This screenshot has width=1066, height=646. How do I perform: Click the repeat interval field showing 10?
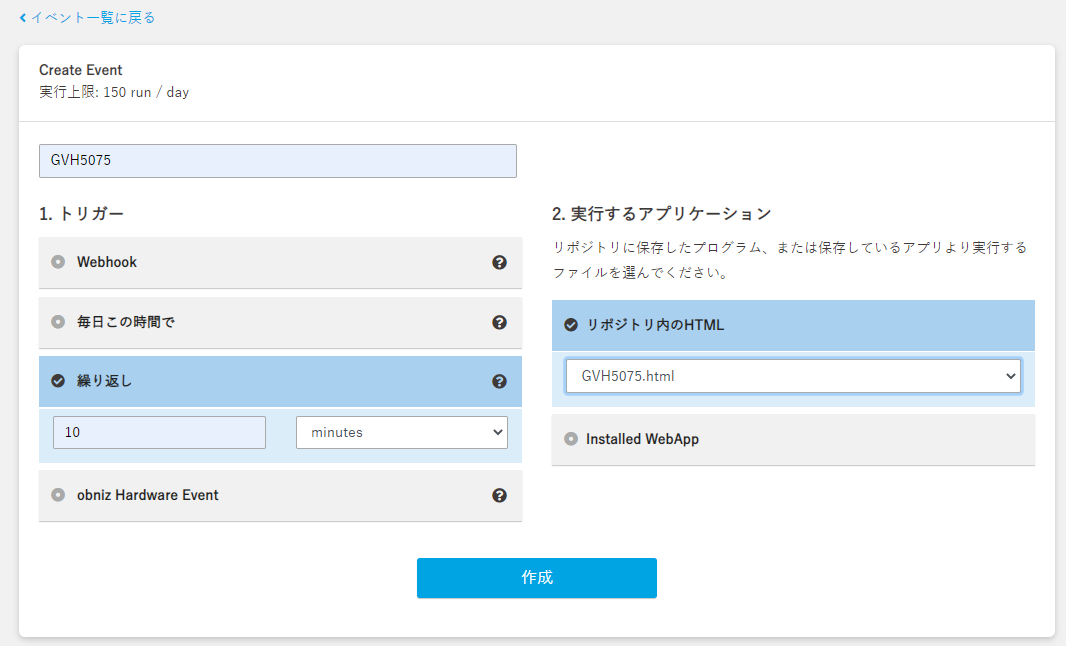tap(159, 432)
